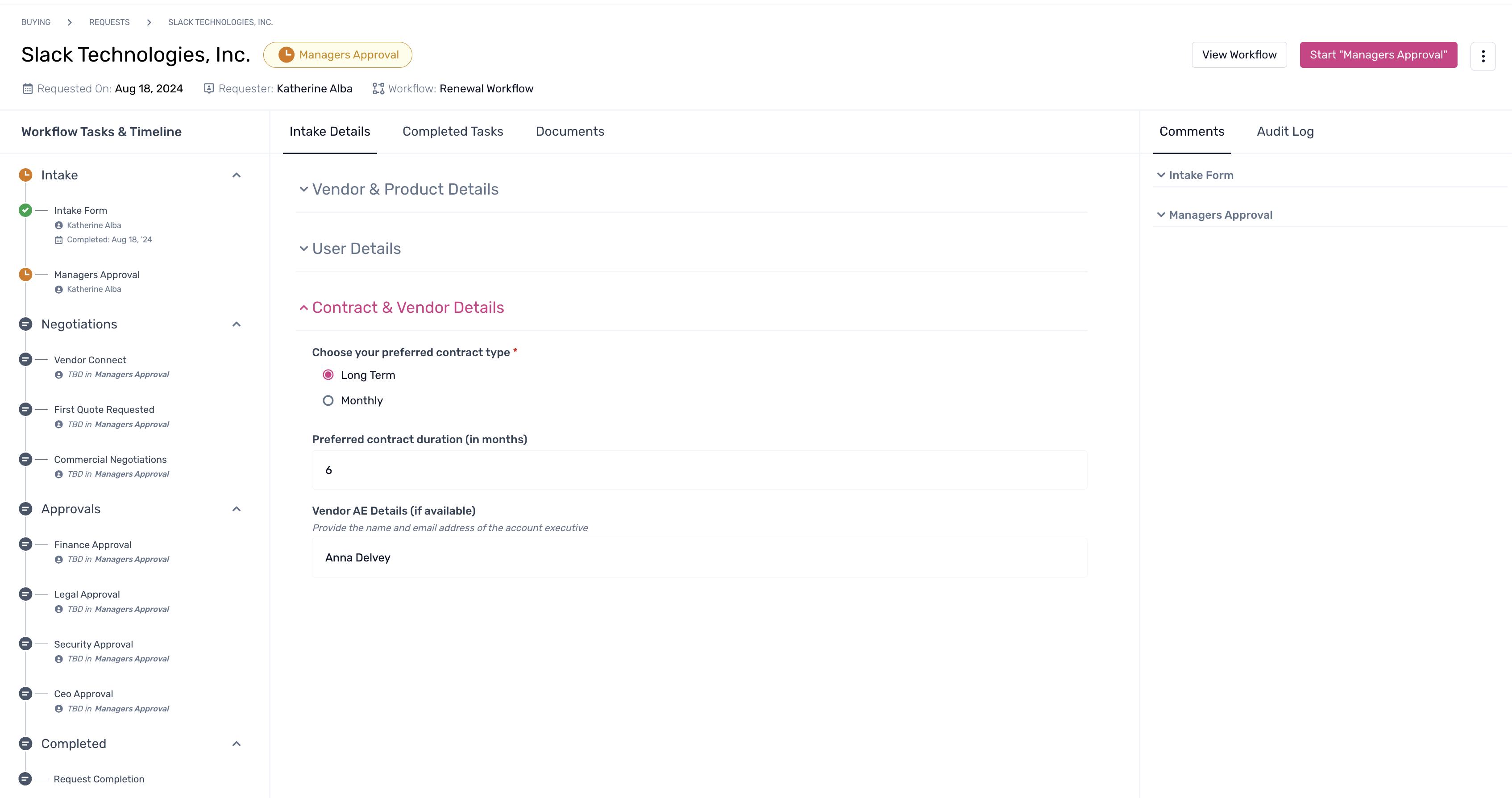
Task: Open the Legal Approval task
Action: click(x=87, y=594)
